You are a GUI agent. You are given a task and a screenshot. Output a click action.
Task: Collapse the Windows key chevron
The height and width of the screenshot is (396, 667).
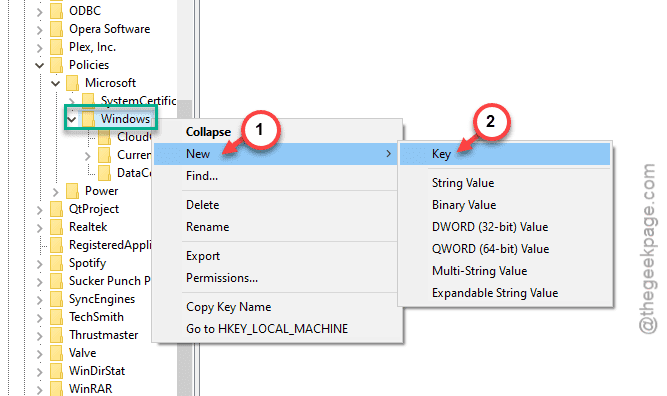click(72, 120)
